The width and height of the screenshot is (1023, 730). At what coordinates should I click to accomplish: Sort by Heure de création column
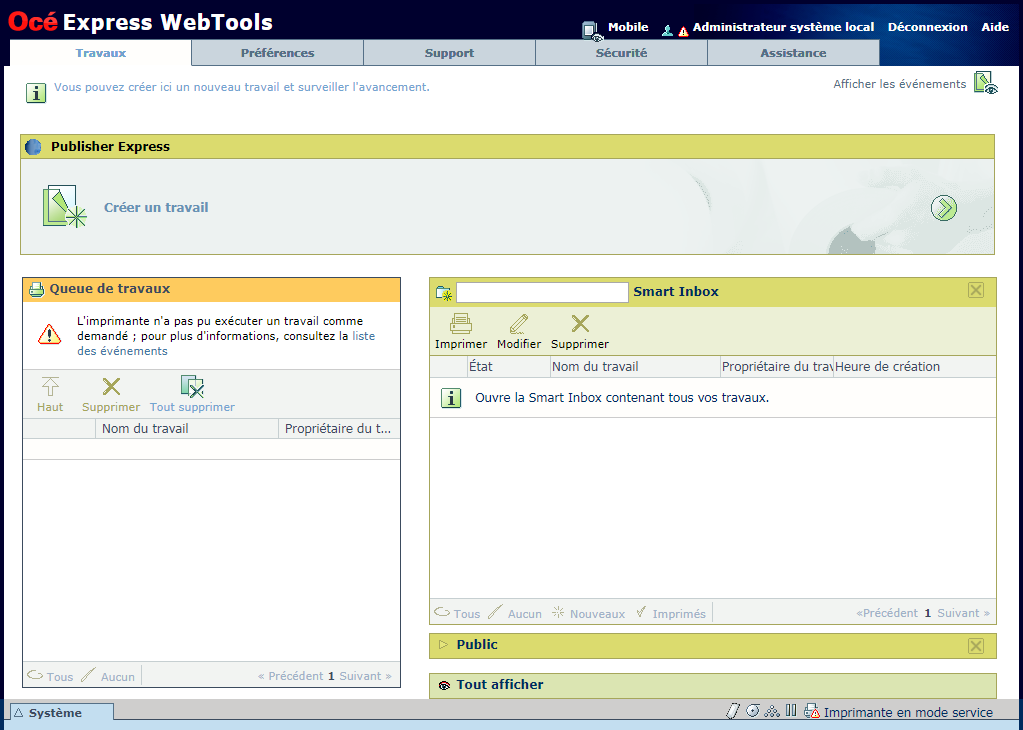coord(915,367)
